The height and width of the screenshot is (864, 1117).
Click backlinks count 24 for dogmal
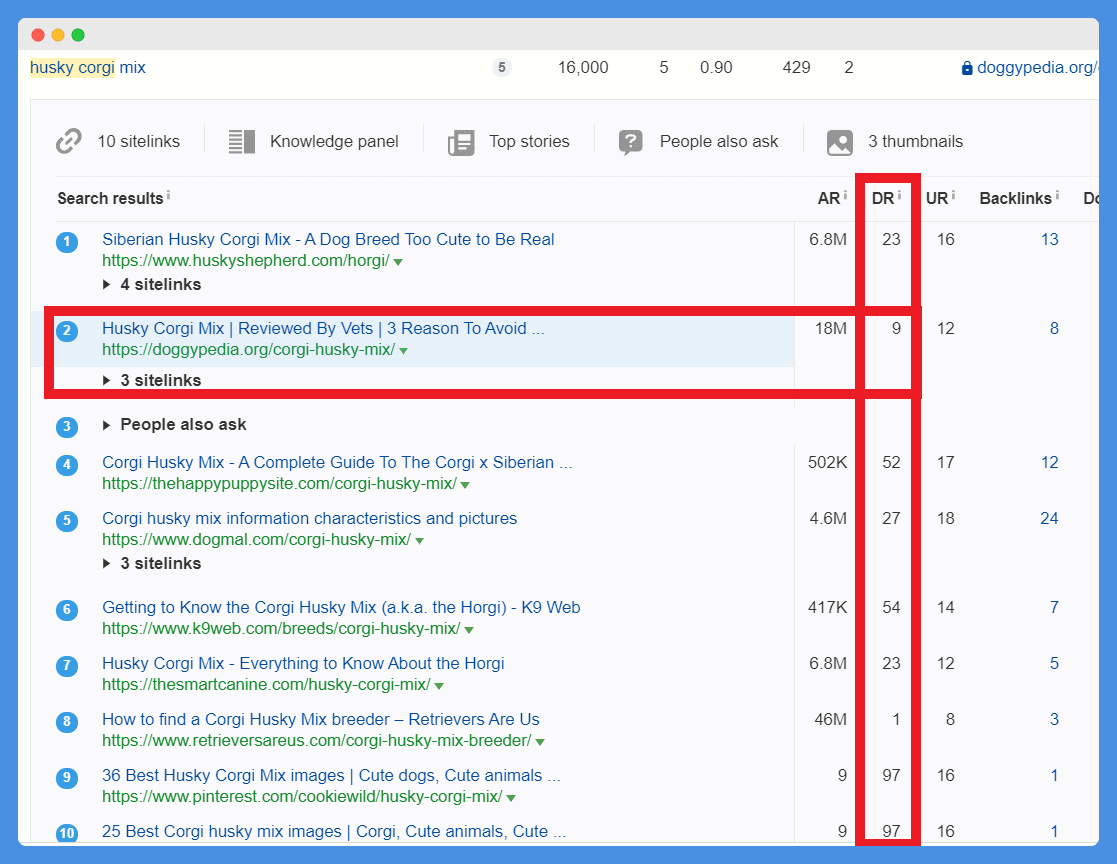(1049, 519)
